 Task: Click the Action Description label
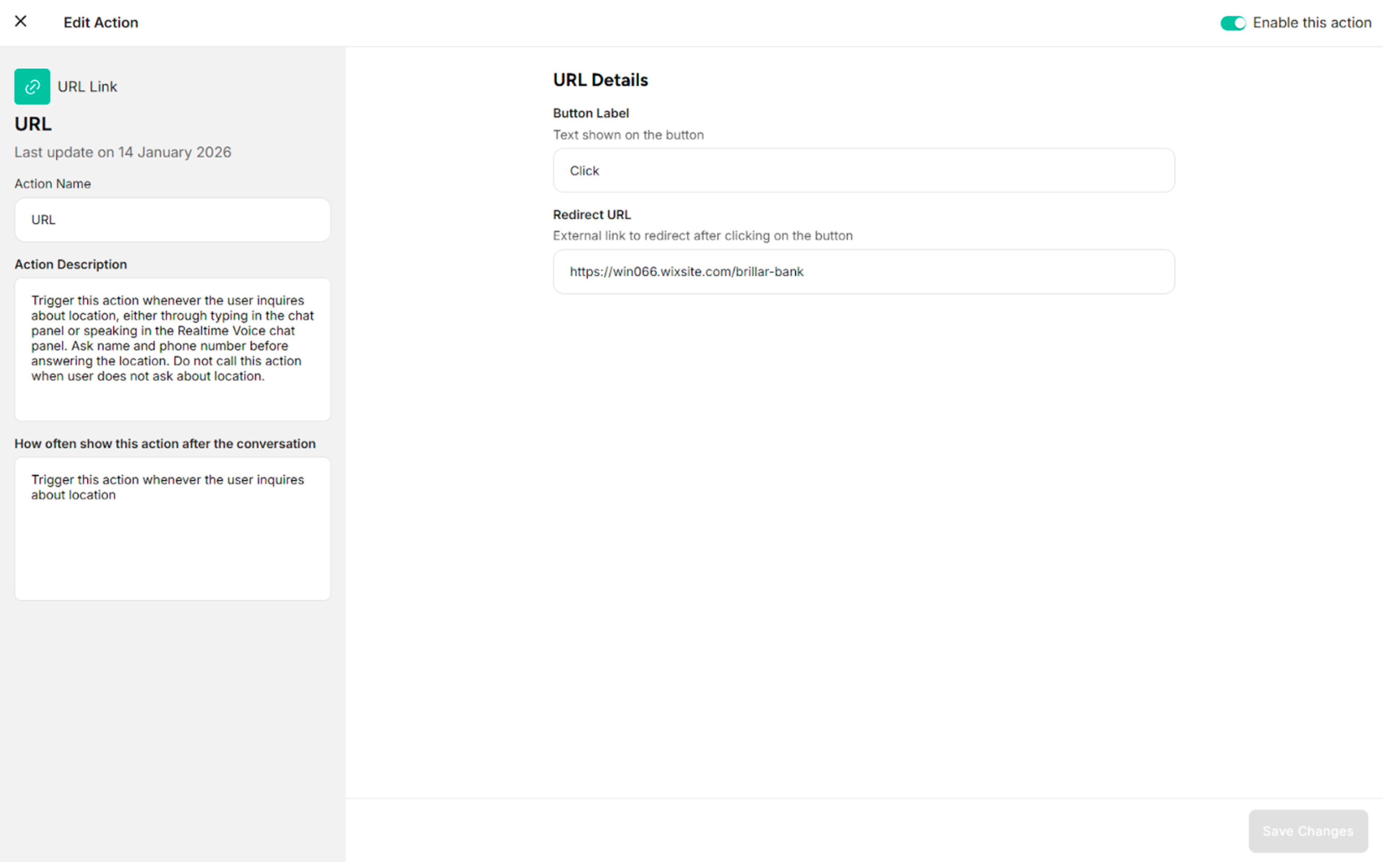click(71, 265)
